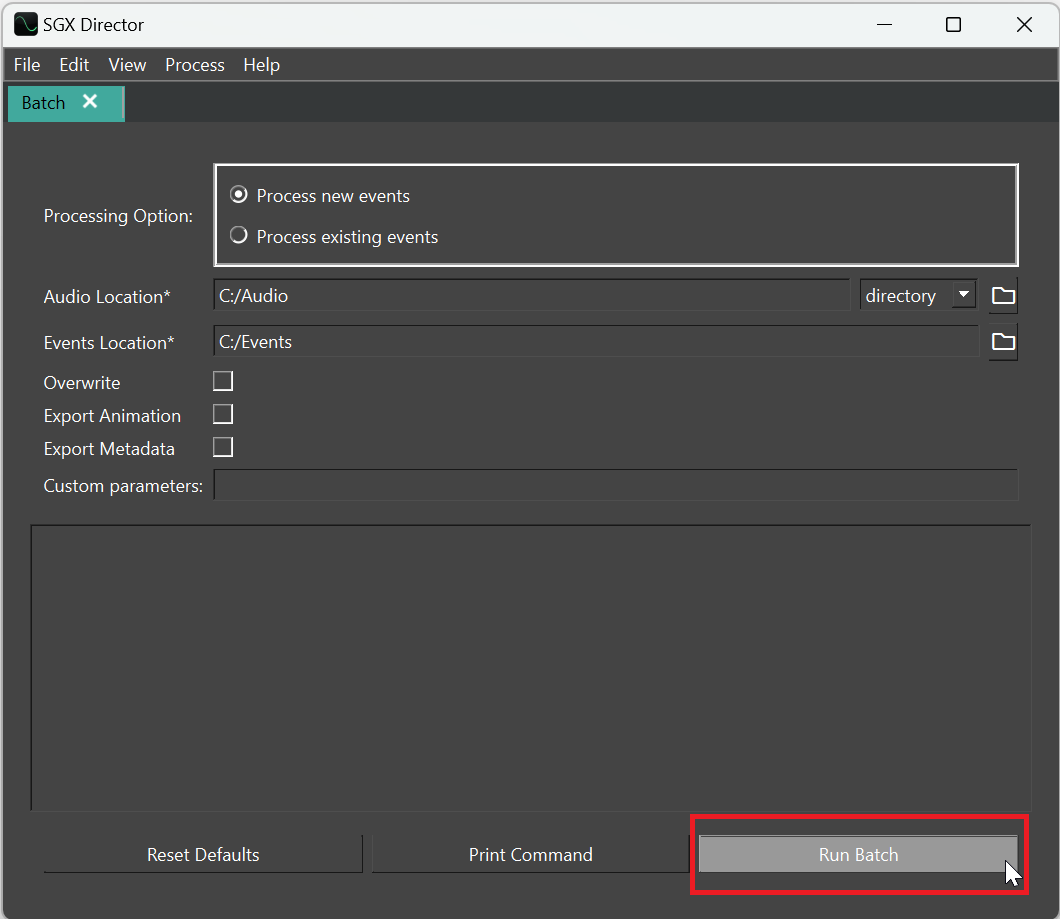Click the Events Location folder browse icon

tap(1003, 342)
